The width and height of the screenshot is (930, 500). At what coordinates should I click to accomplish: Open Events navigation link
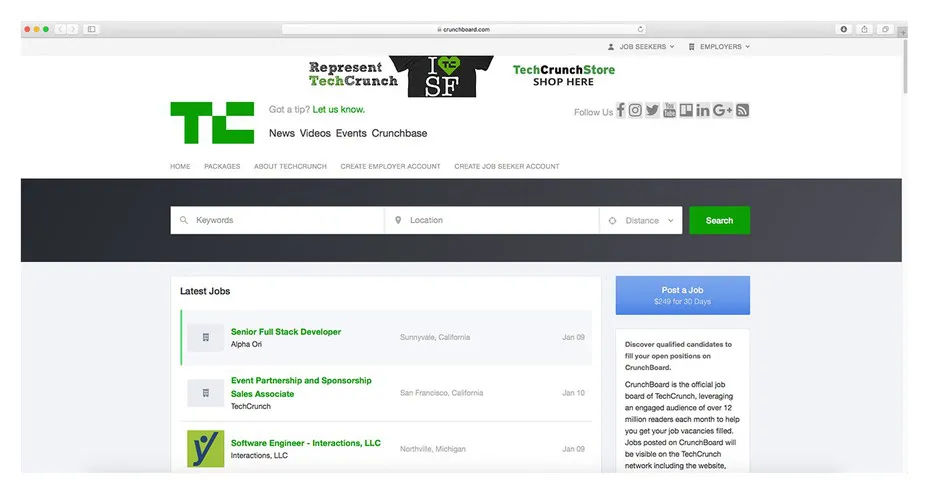tap(351, 133)
